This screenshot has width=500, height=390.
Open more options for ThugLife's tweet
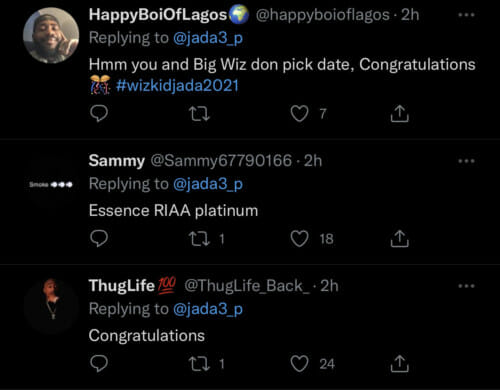point(466,286)
